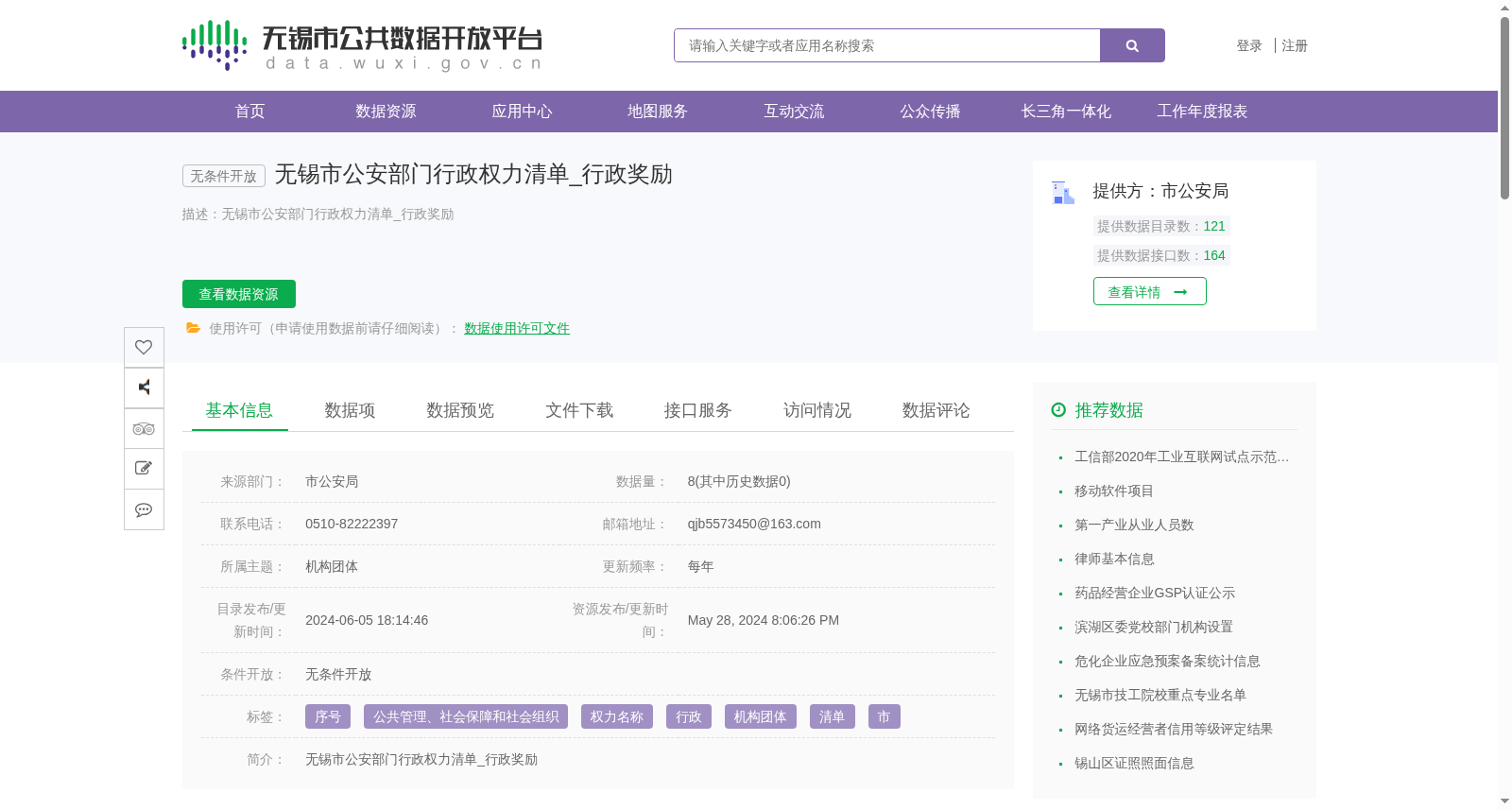Image resolution: width=1512 pixels, height=810 pixels.
Task: Click the 权力名称 tag
Action: click(x=617, y=716)
